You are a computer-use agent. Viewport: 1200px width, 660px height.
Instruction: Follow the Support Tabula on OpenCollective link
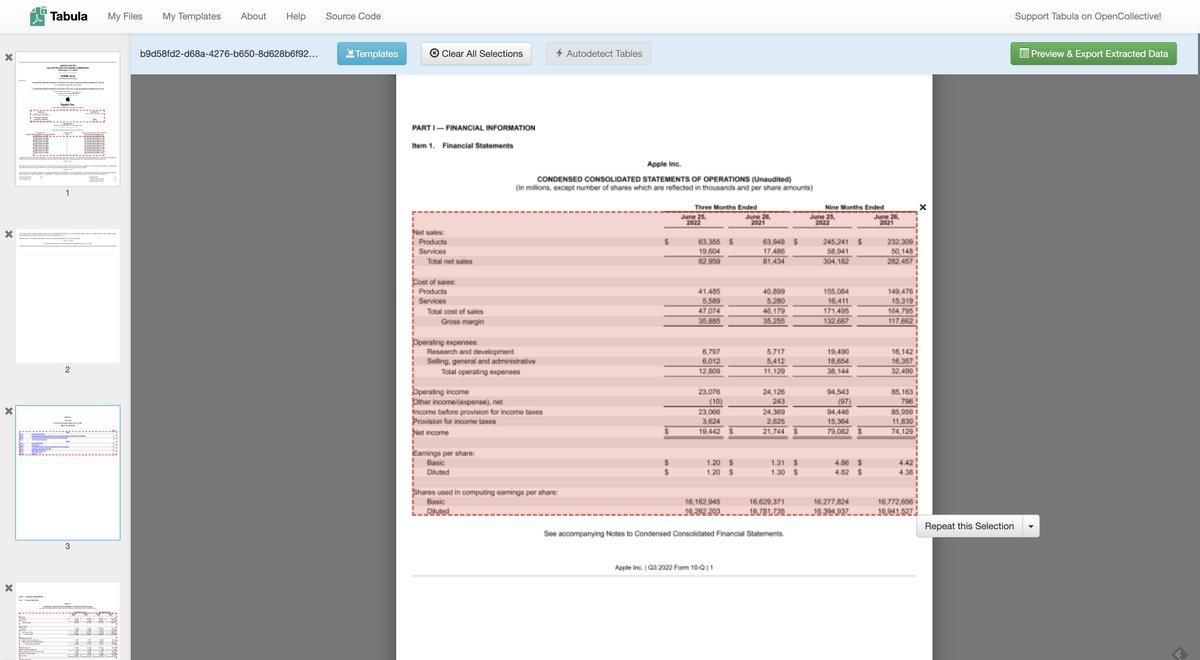pos(1088,16)
